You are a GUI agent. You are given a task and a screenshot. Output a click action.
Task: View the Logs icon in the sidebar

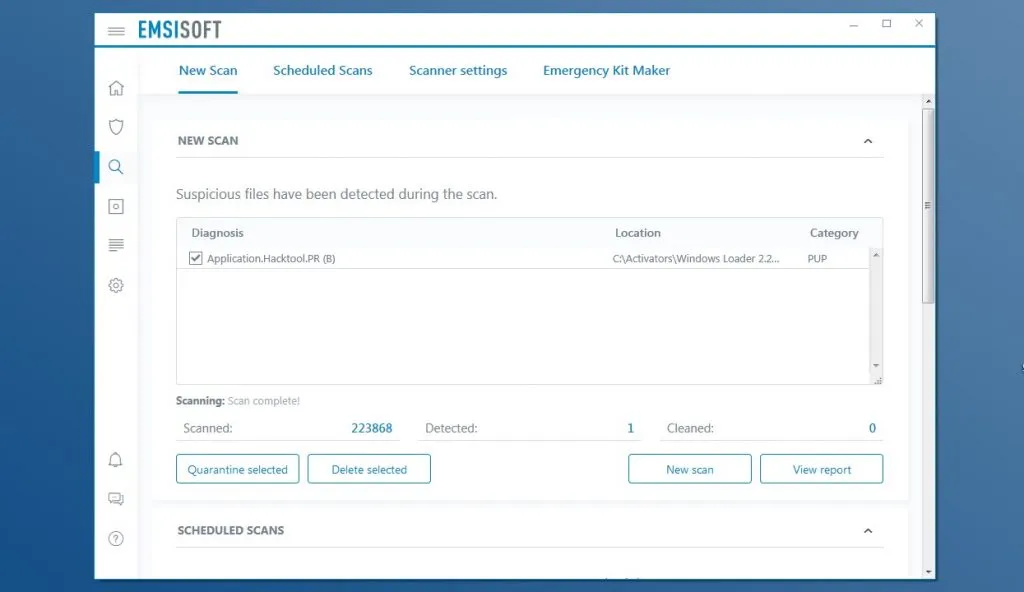[115, 245]
